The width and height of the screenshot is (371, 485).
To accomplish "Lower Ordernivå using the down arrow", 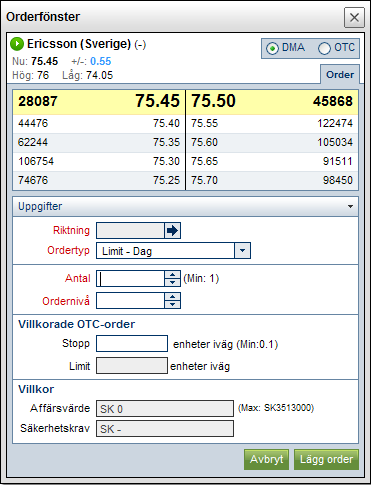I will click(172, 304).
